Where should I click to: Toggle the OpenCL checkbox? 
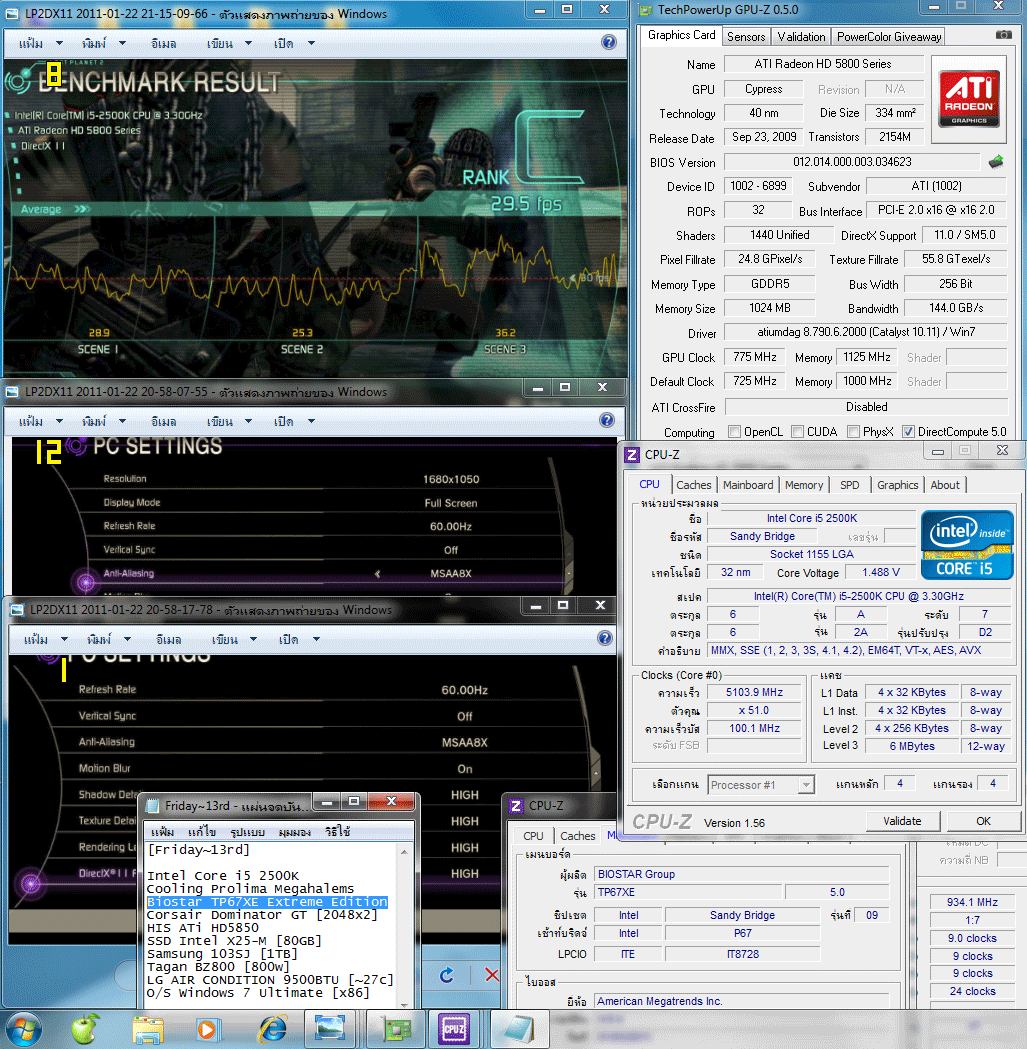(x=734, y=432)
